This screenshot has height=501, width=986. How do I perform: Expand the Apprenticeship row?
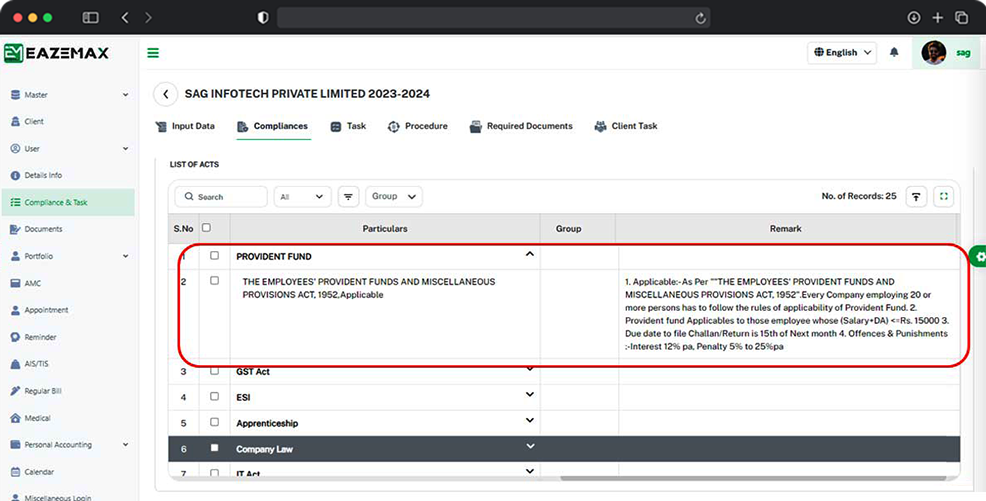pyautogui.click(x=529, y=421)
